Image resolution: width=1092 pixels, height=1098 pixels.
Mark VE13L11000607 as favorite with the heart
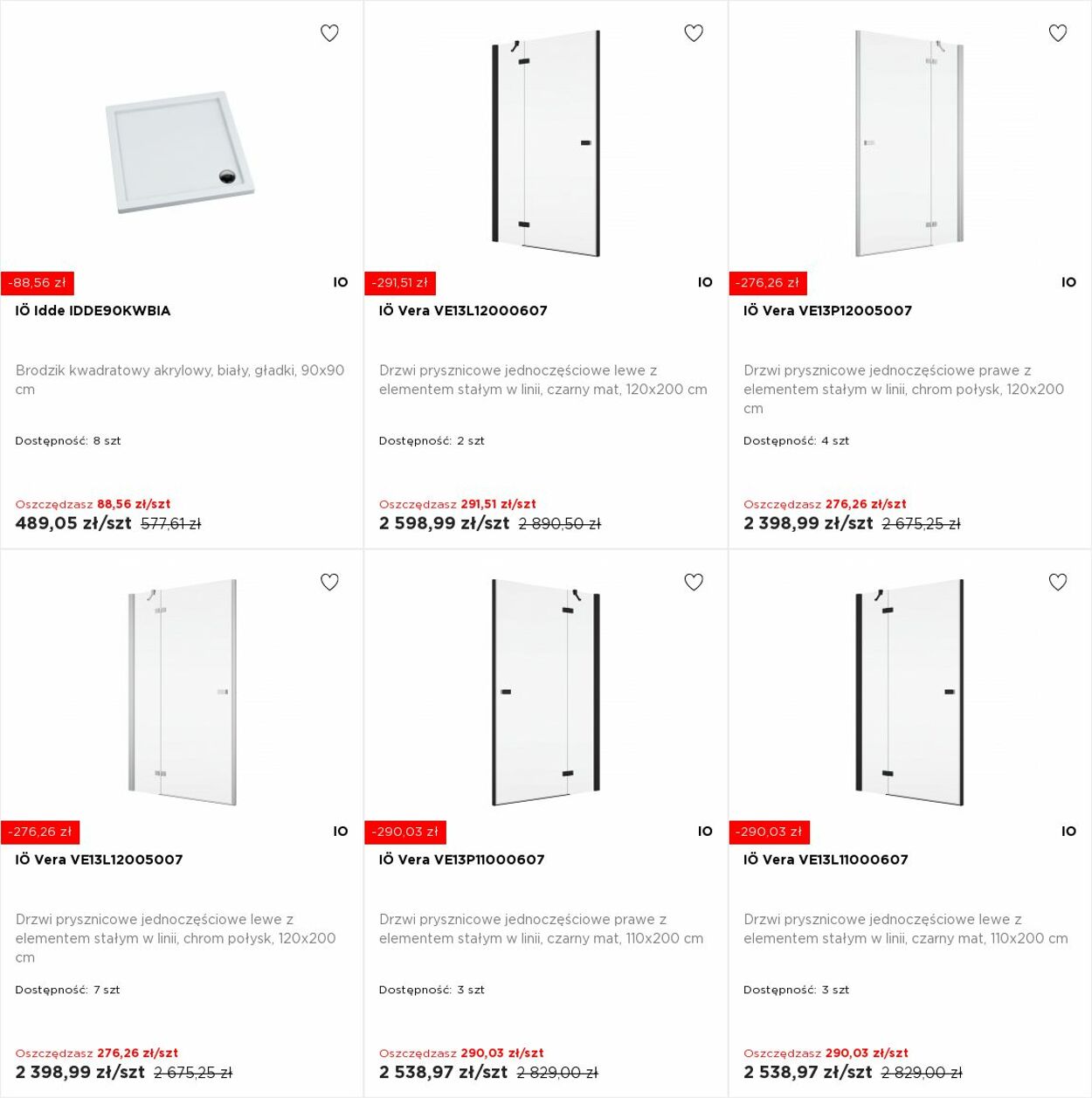pyautogui.click(x=1058, y=582)
